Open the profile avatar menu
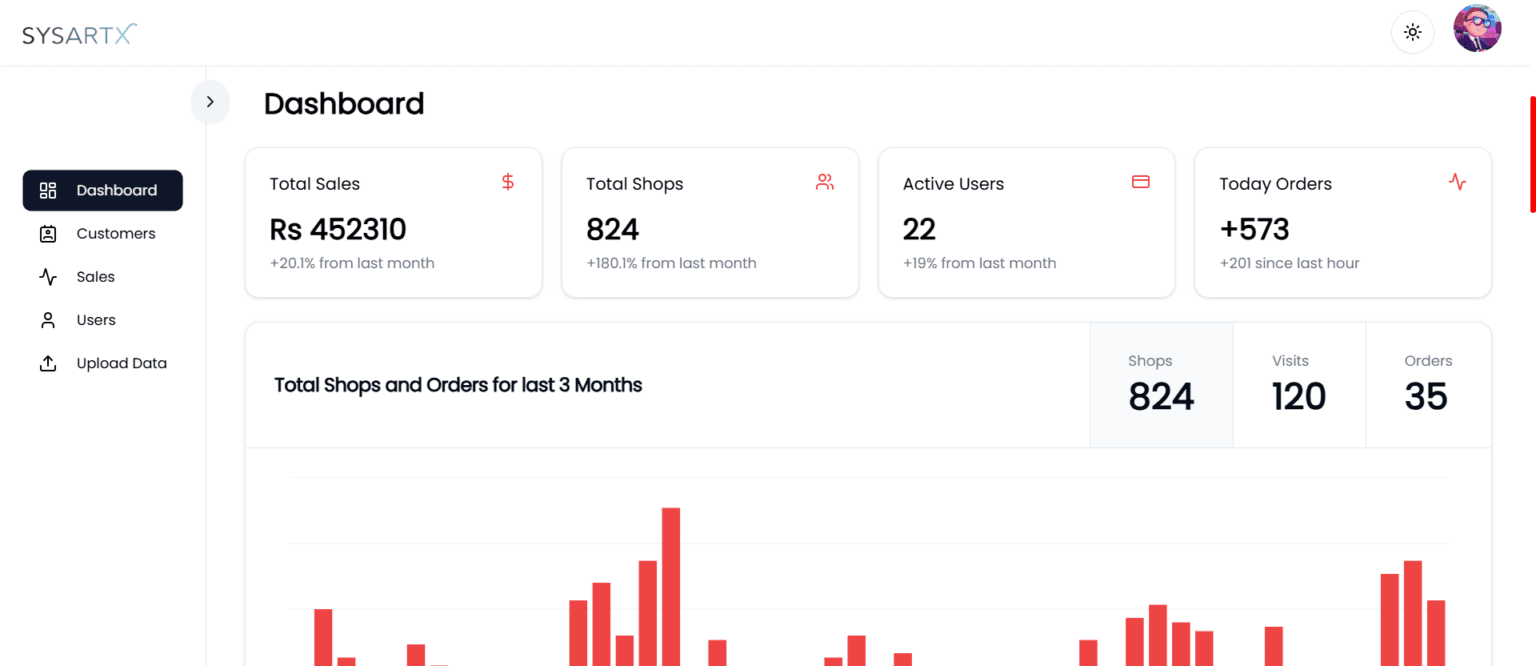 coord(1477,28)
